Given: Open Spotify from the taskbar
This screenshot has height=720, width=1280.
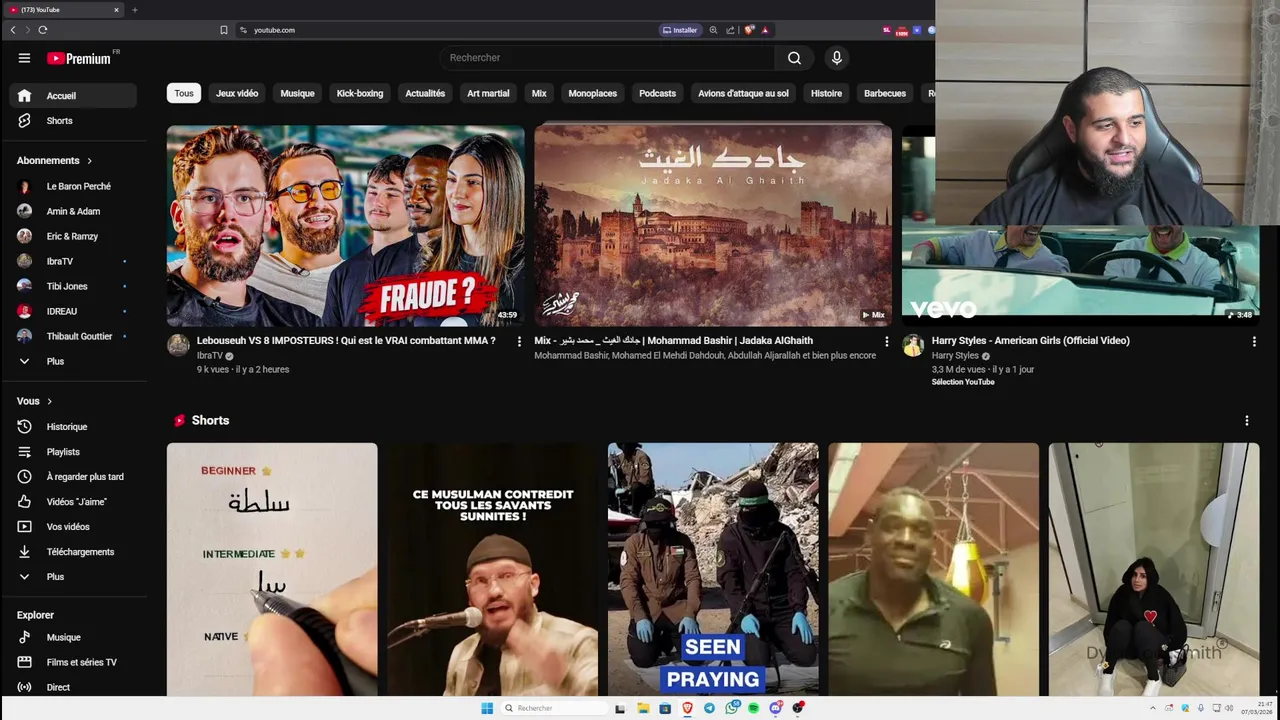Looking at the screenshot, I should point(754,708).
